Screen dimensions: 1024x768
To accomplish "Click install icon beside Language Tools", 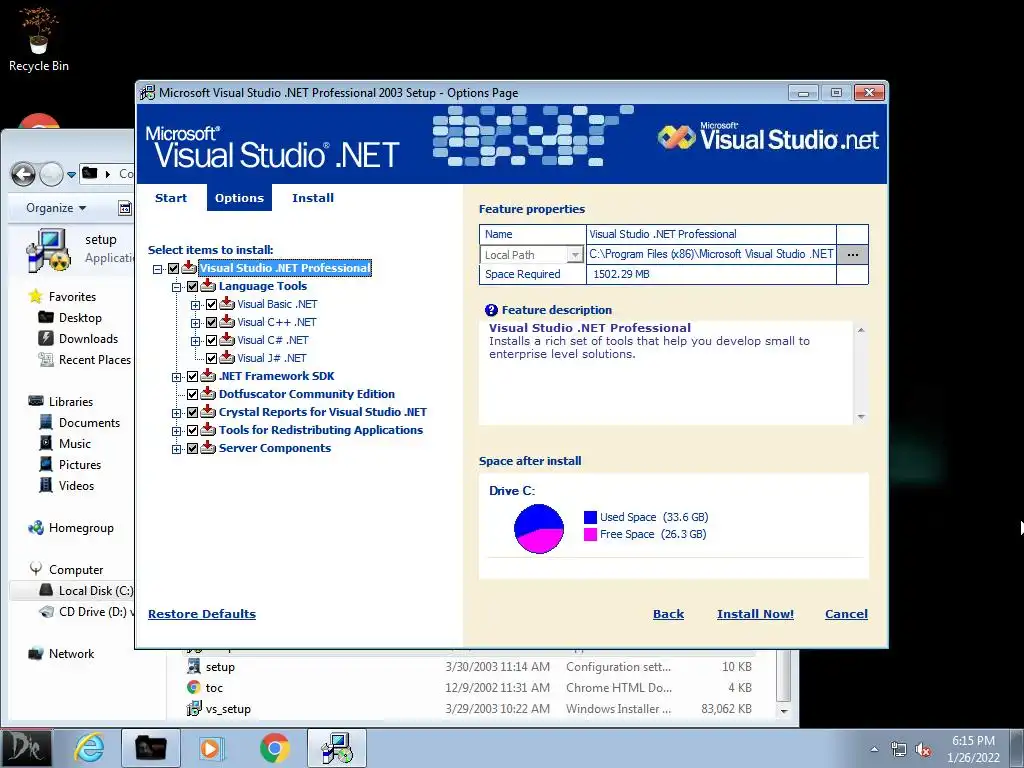I will tap(208, 286).
